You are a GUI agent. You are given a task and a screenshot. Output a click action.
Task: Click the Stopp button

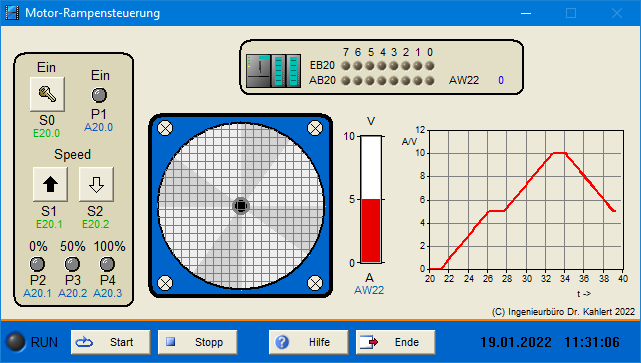pyautogui.click(x=197, y=342)
